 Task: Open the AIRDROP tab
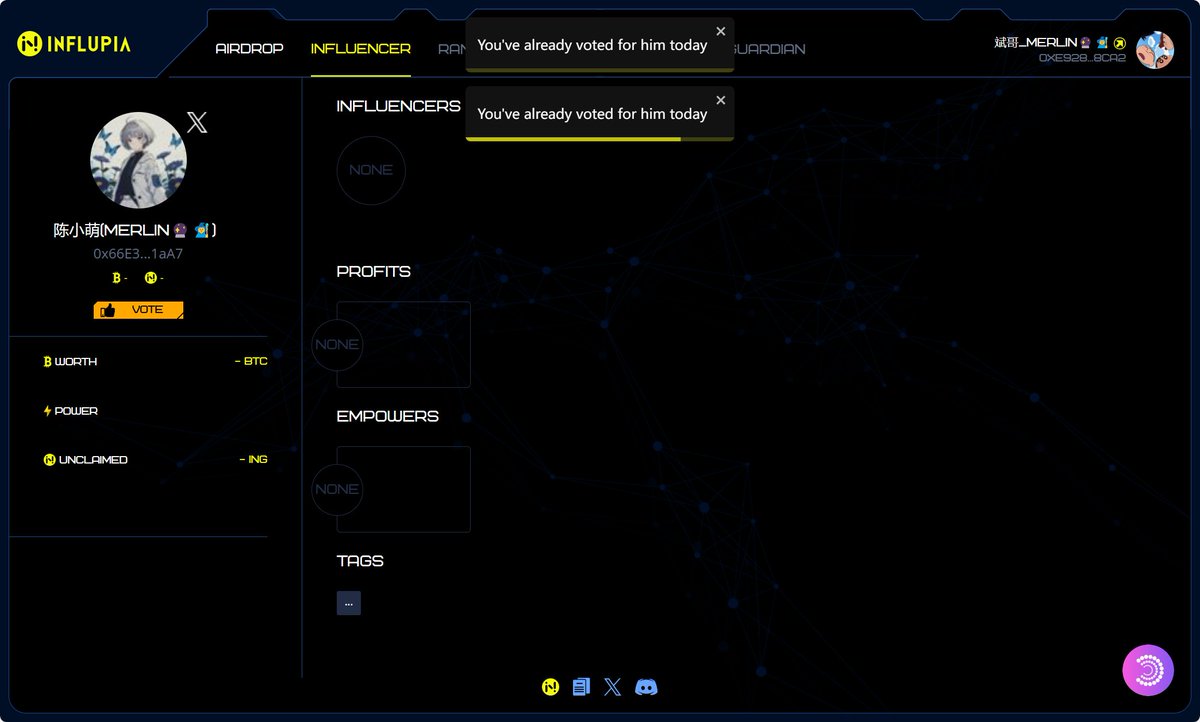point(250,49)
